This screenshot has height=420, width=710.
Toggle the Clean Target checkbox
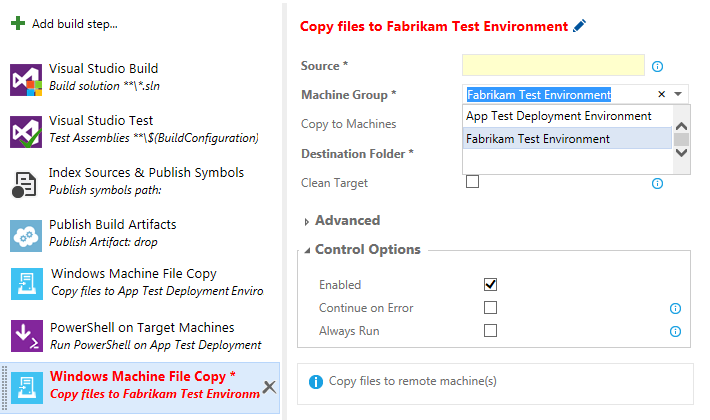472,182
